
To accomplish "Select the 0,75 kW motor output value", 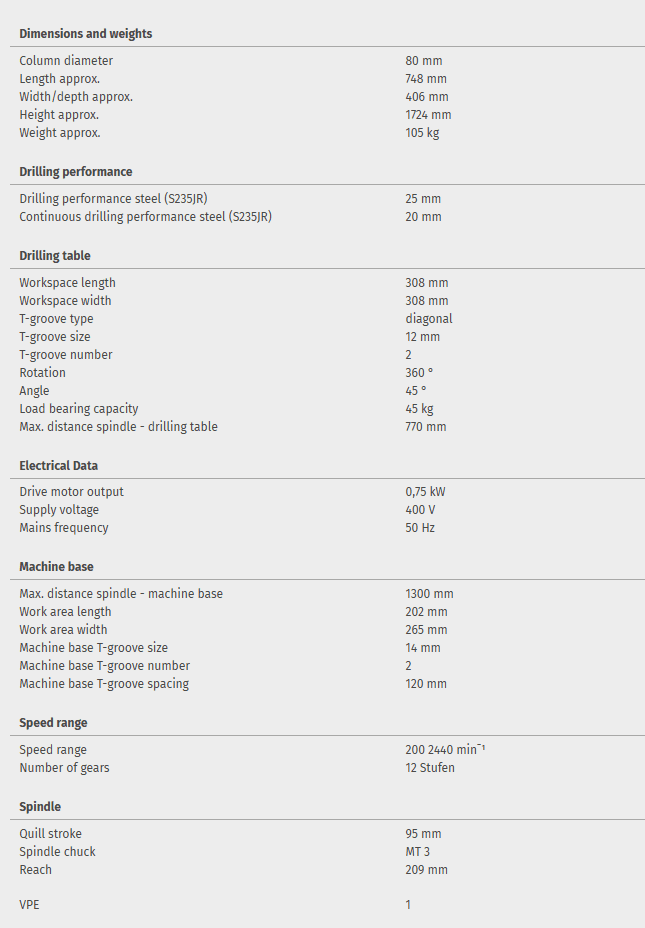I will pyautogui.click(x=426, y=492).
